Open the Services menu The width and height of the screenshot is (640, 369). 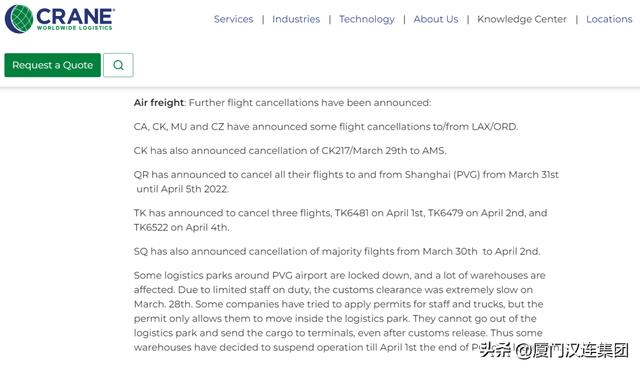coord(233,19)
